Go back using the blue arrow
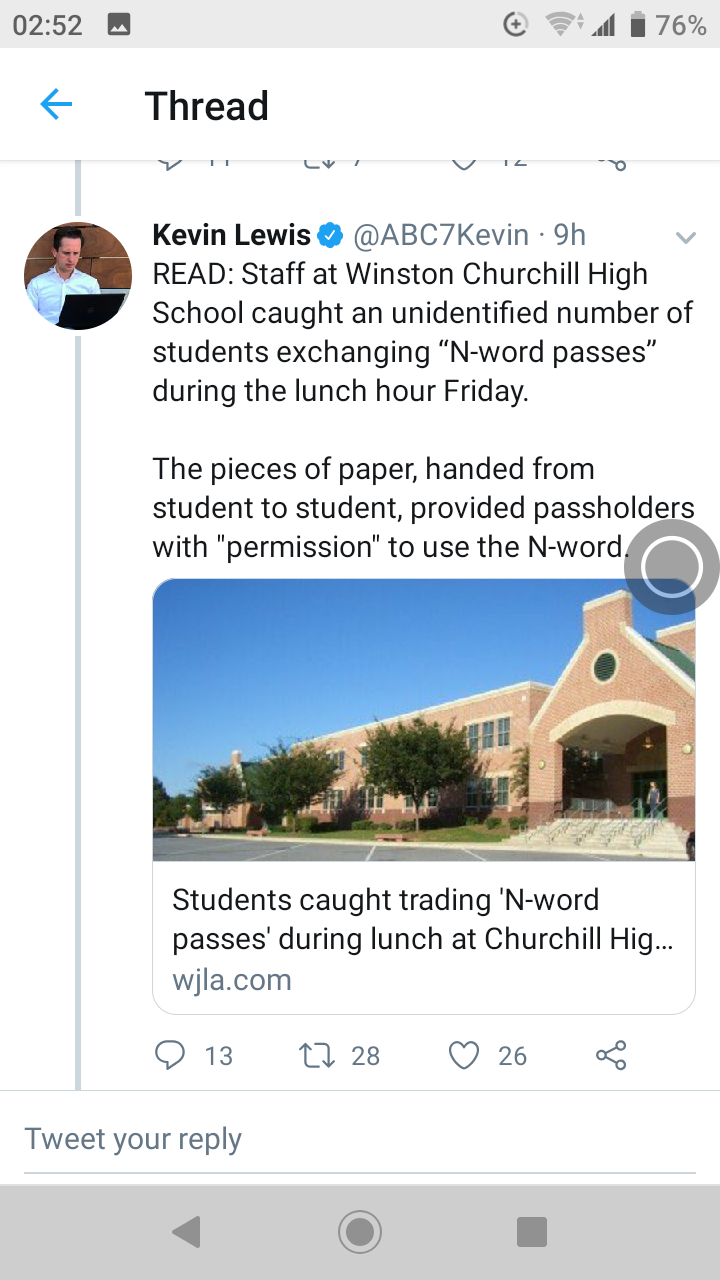Image resolution: width=720 pixels, height=1280 pixels. (x=56, y=105)
